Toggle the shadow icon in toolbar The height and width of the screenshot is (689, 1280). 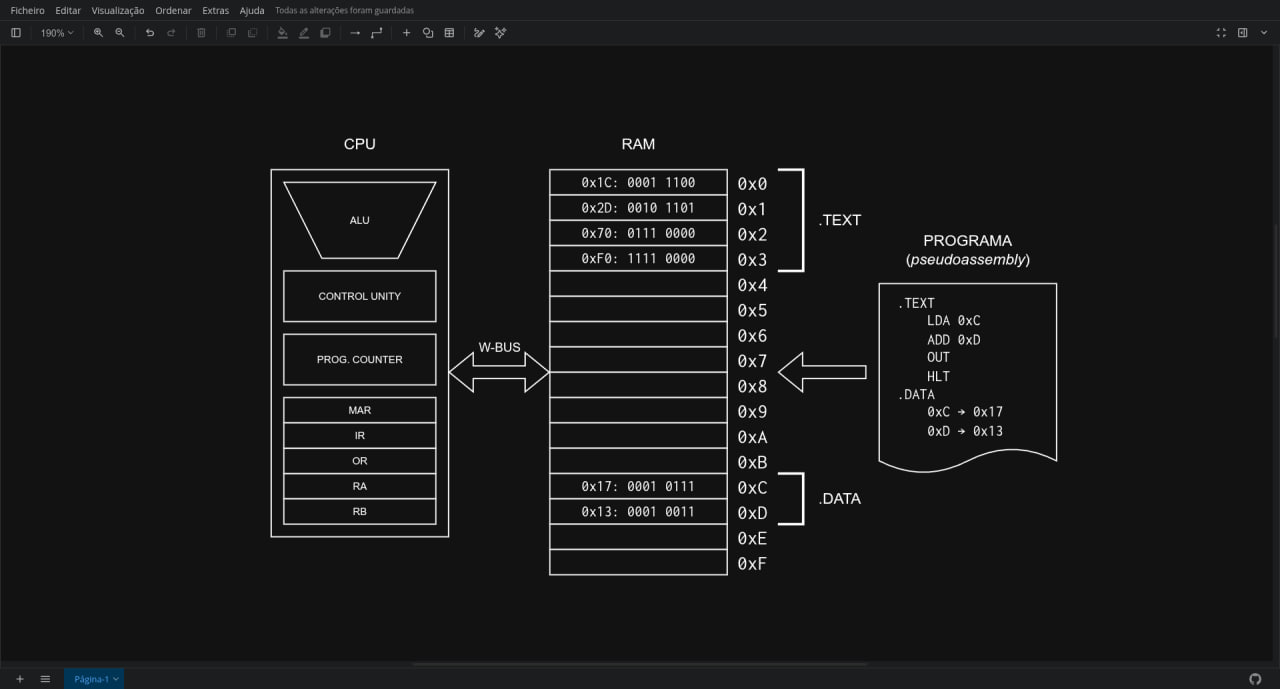[325, 33]
